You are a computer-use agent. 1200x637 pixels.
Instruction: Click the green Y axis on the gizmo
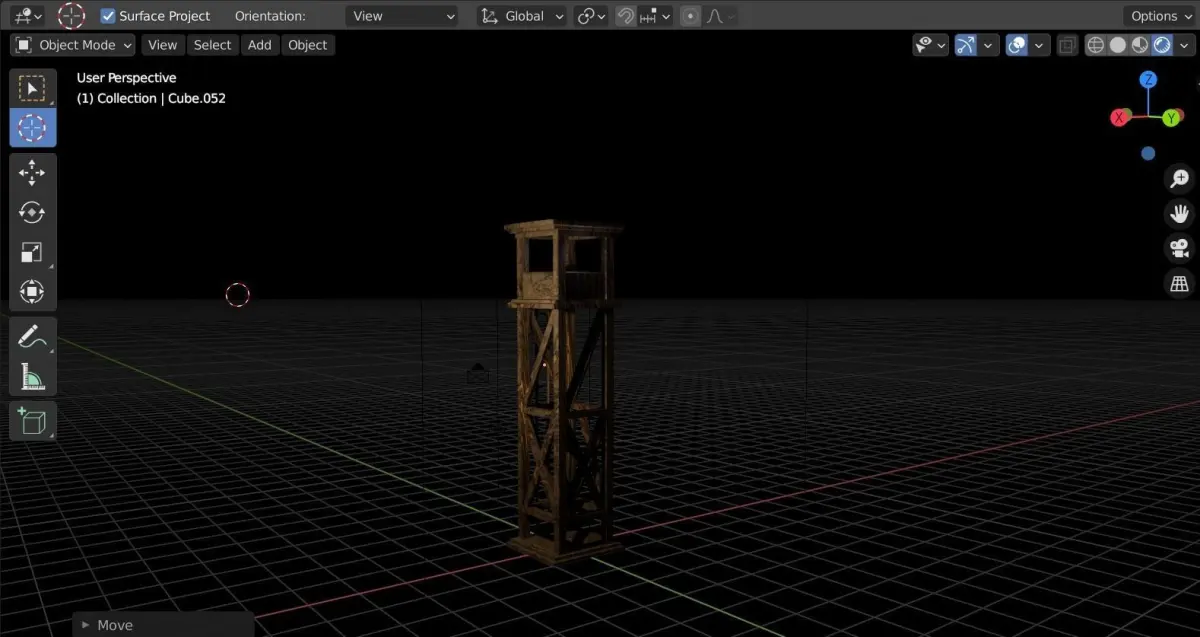coord(1171,118)
